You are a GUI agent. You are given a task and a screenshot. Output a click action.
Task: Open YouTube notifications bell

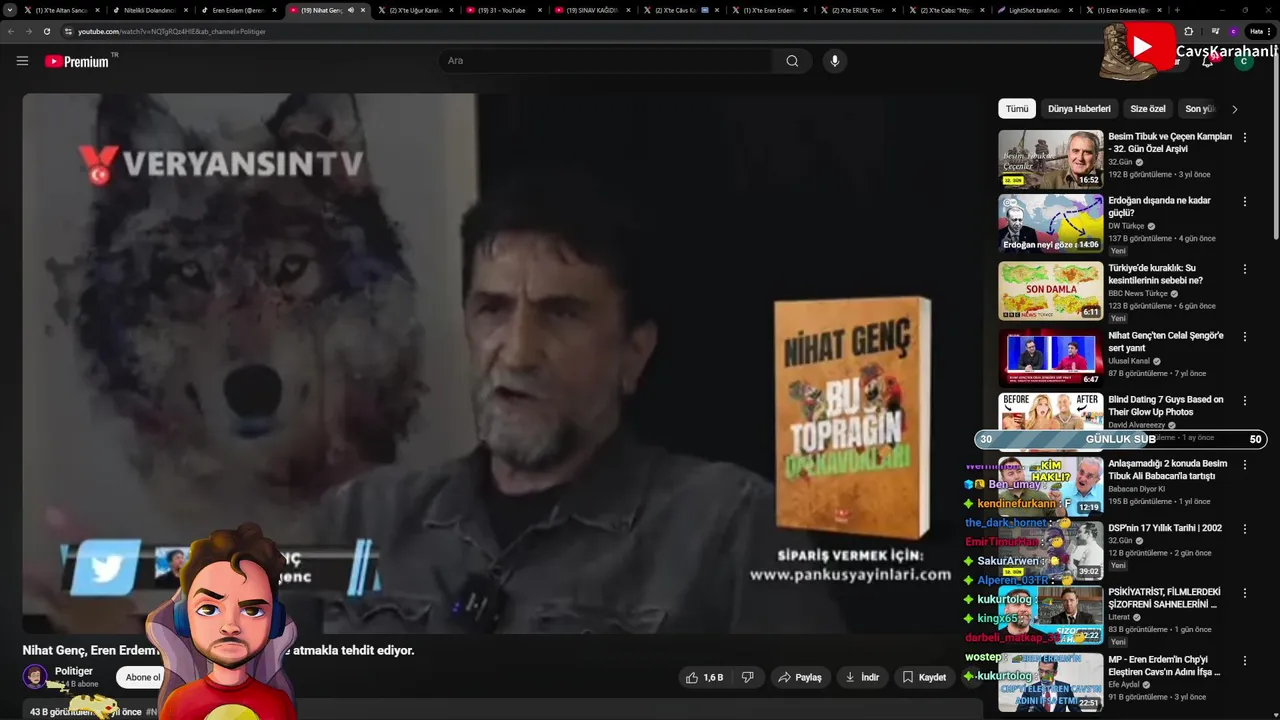[x=1208, y=61]
